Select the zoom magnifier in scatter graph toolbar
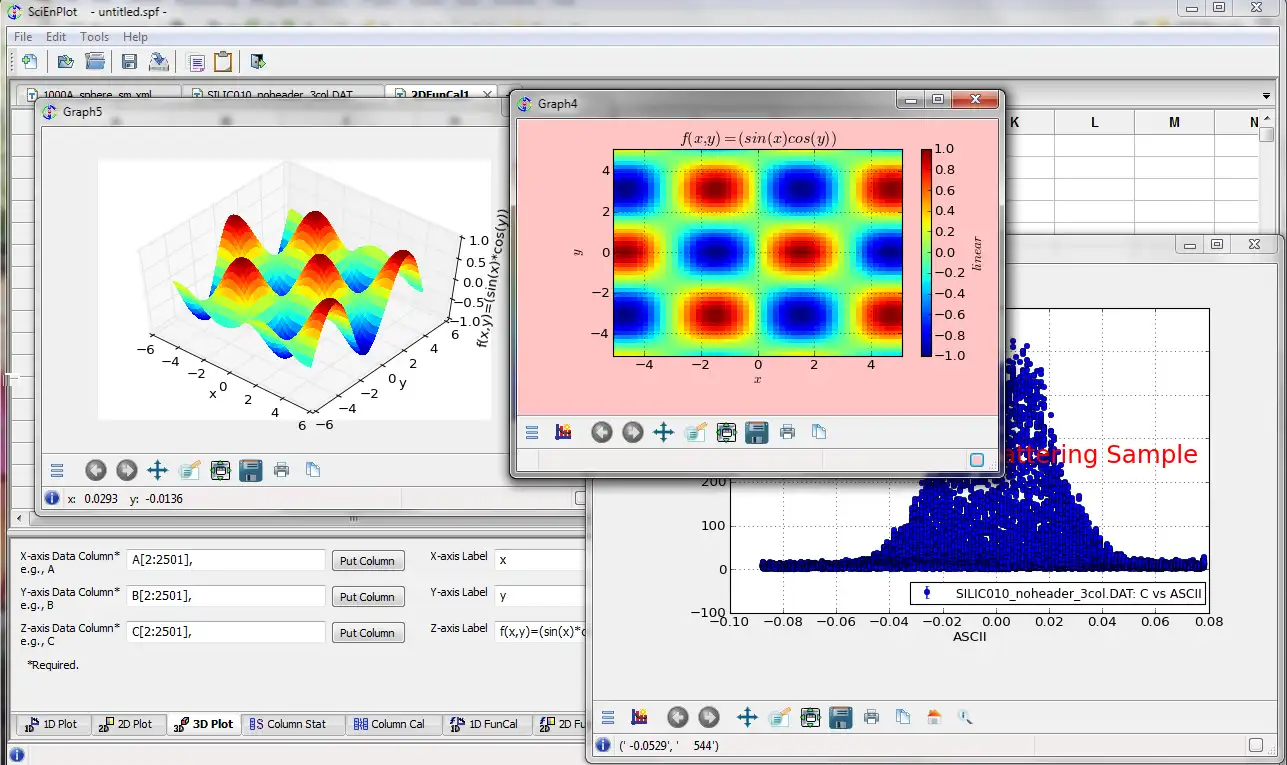 (965, 717)
